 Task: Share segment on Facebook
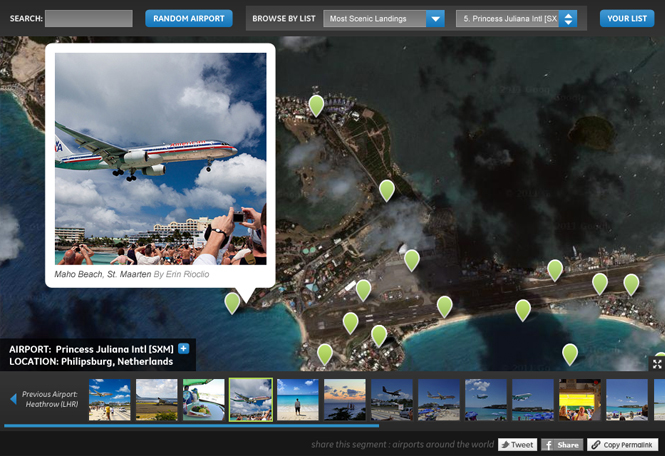point(562,445)
